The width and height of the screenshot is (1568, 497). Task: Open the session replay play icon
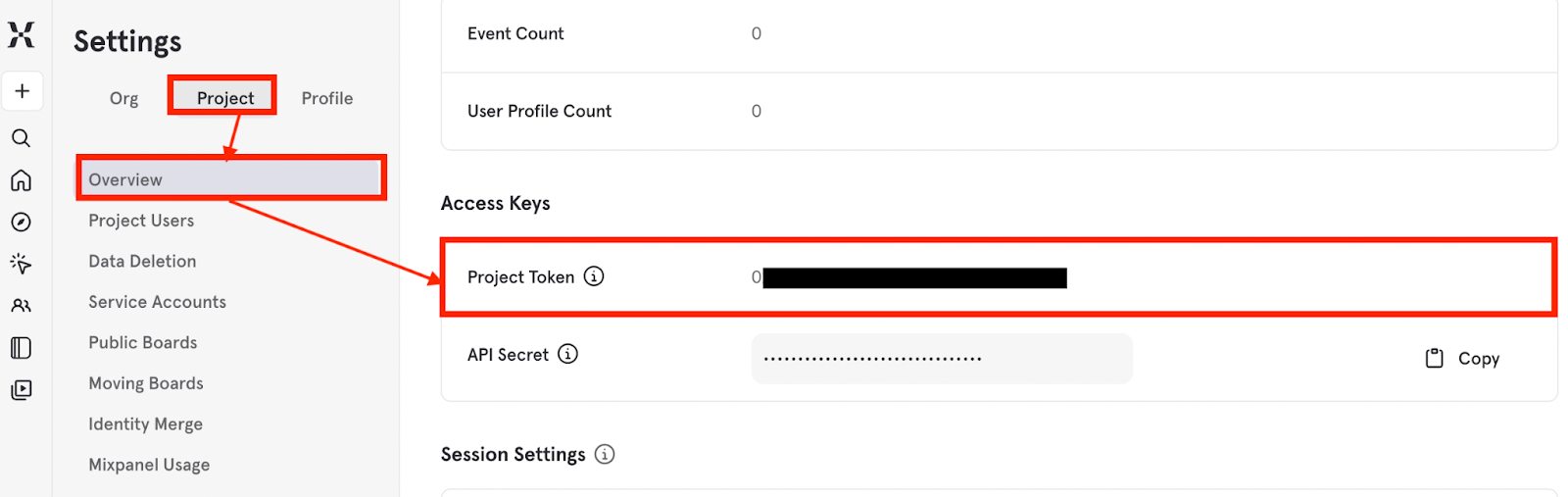[x=21, y=390]
